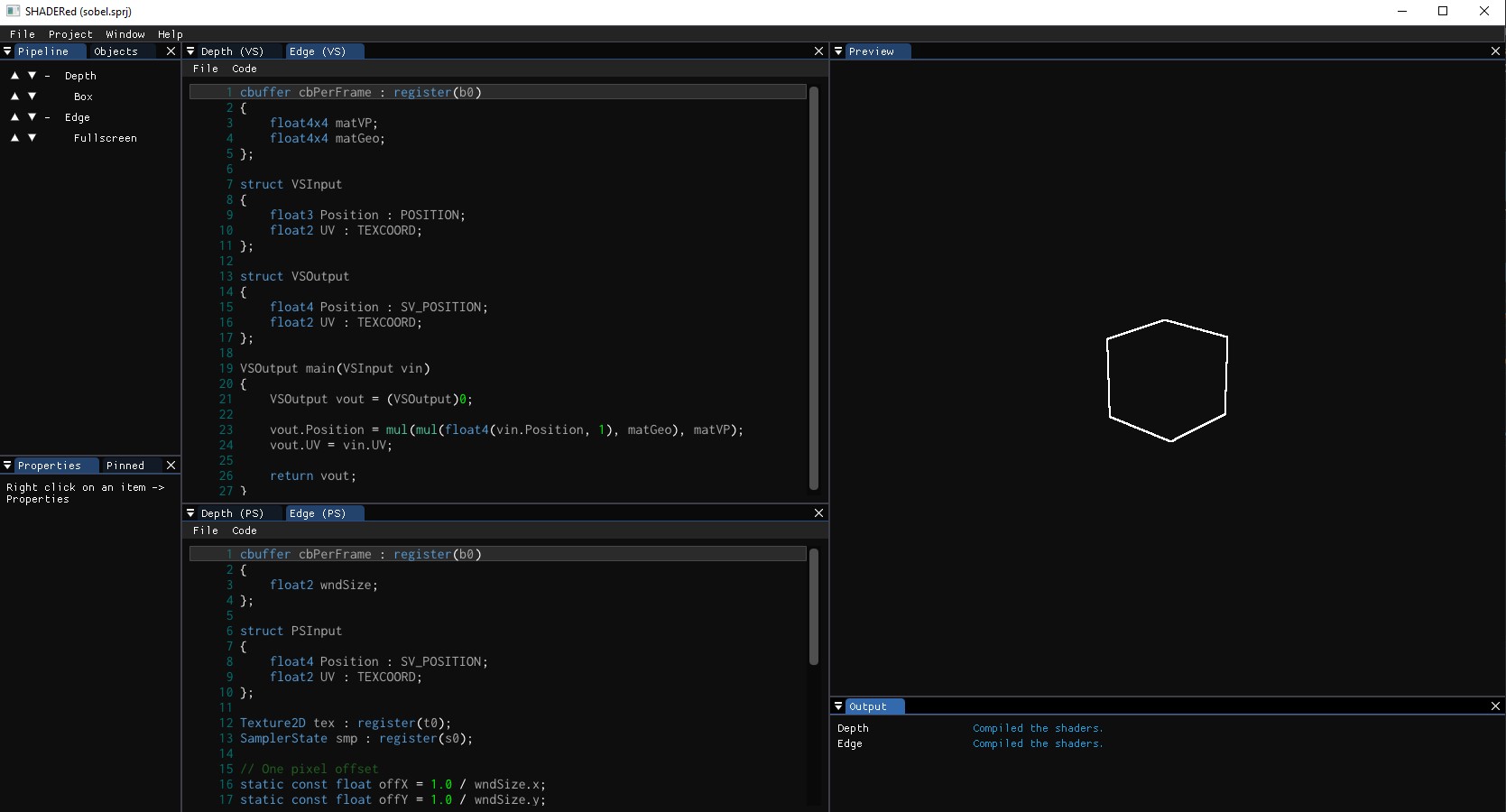
Task: Move Box item down with arrow
Action: pos(32,97)
